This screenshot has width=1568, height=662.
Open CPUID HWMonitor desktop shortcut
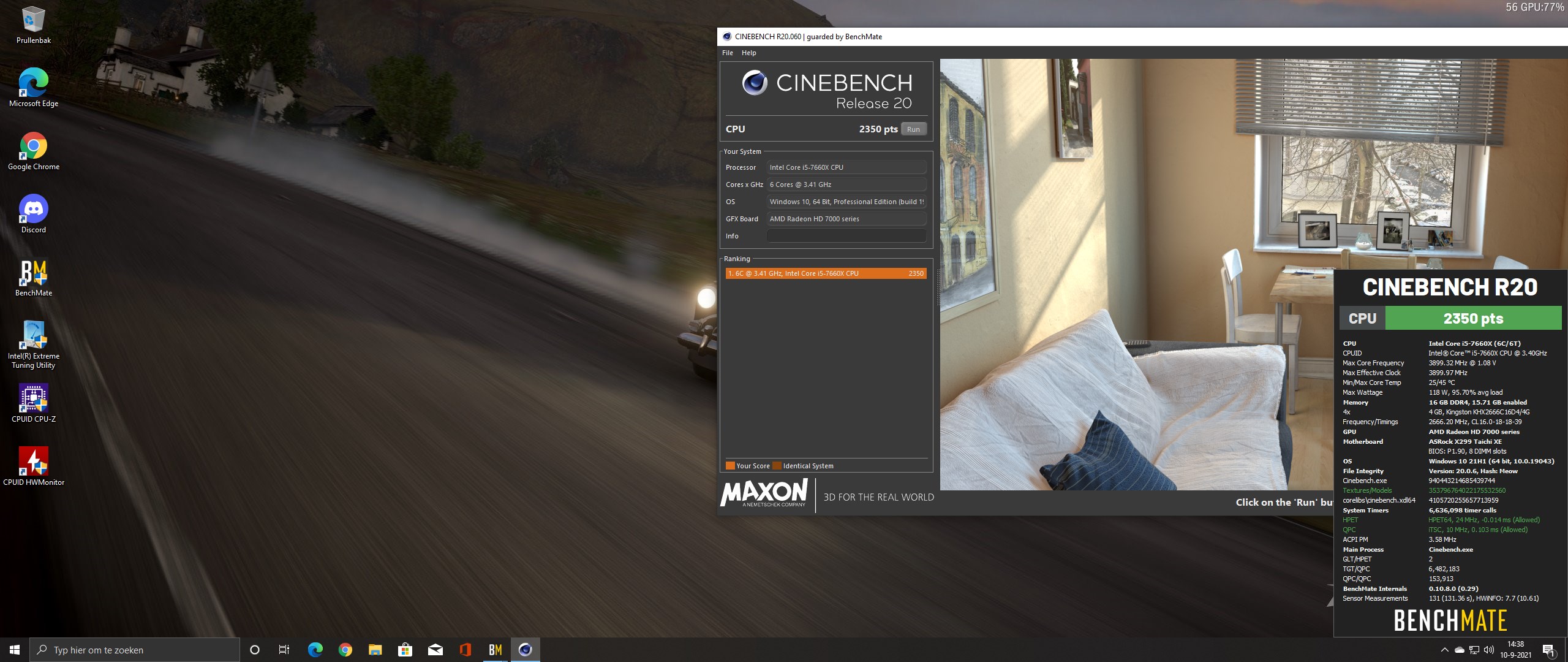[x=33, y=467]
